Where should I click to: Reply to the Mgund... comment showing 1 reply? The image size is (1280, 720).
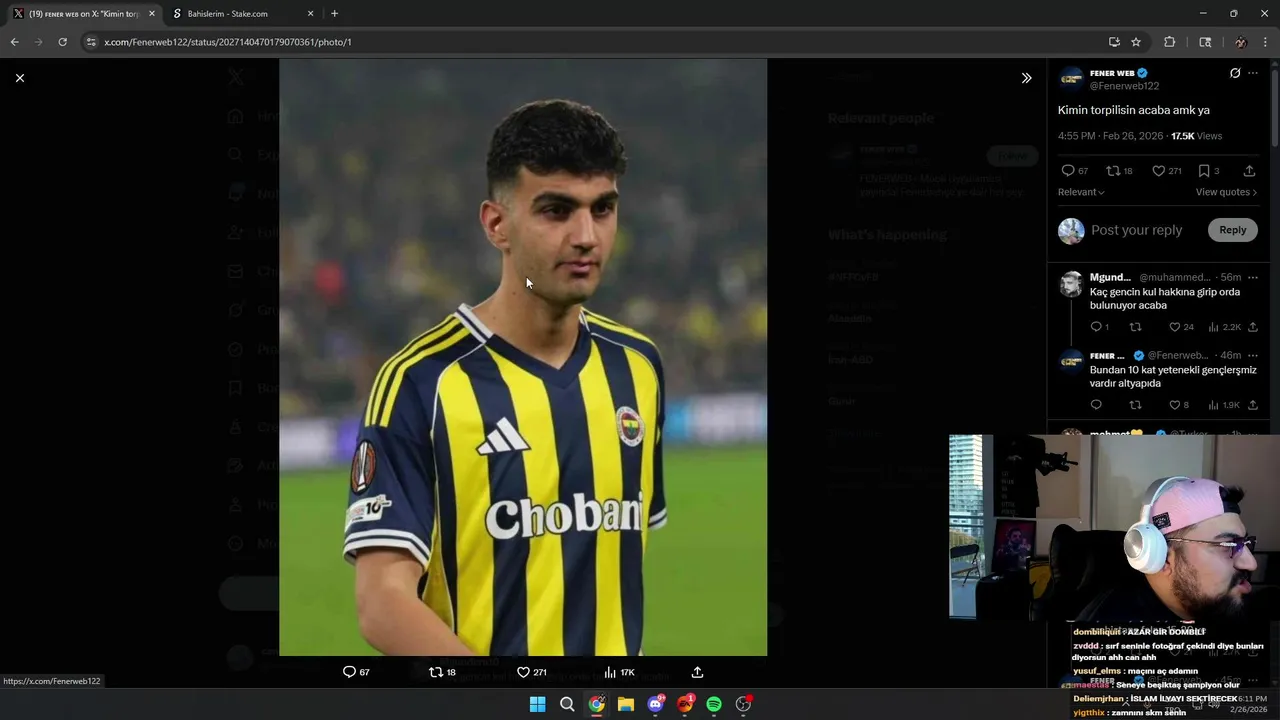[1099, 327]
